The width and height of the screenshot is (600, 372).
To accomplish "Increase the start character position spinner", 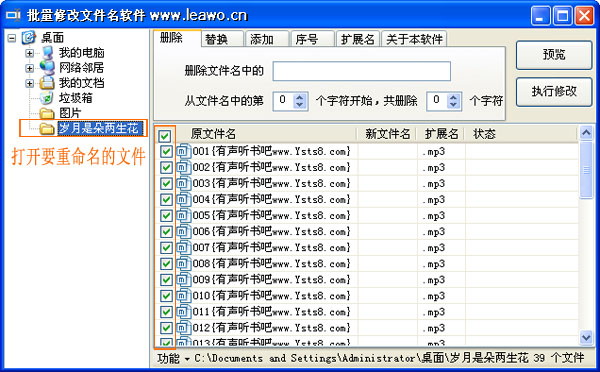I will pos(300,97).
